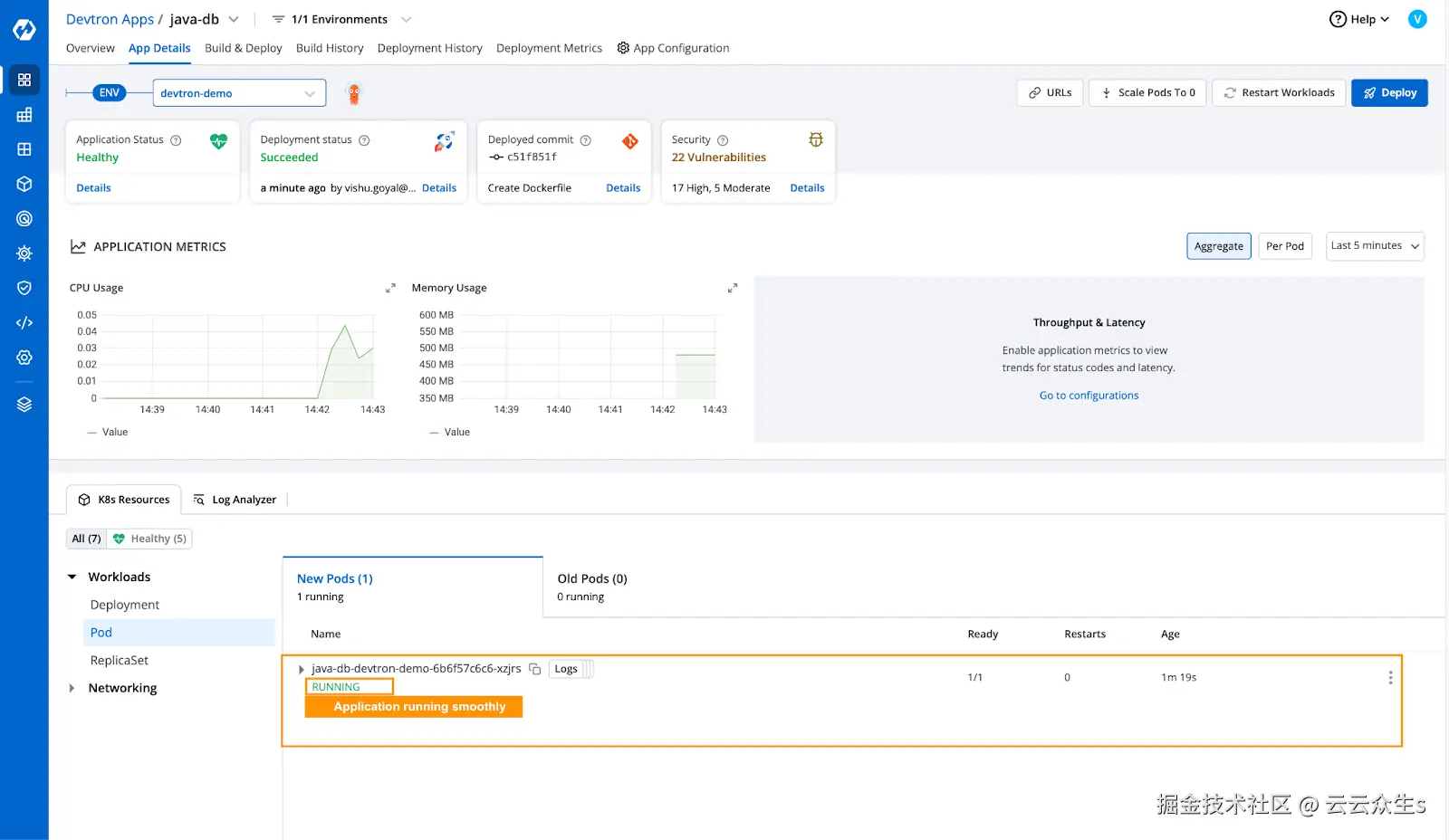Copy the pod name using copy icon
Screen dimensions: 1449x840
[x=535, y=668]
